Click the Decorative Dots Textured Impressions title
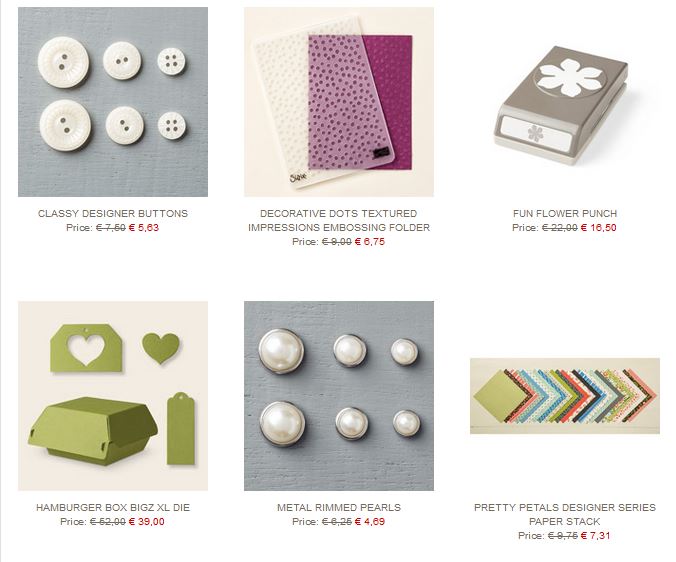The image size is (676, 562). click(339, 220)
